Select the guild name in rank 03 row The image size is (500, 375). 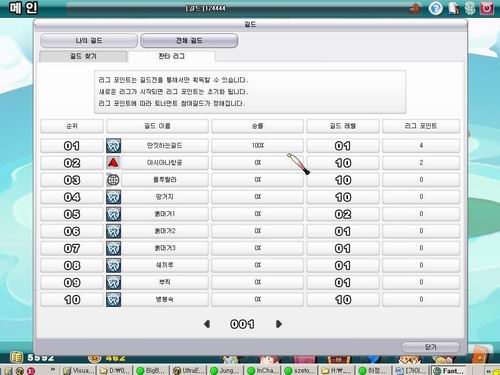pyautogui.click(x=164, y=180)
